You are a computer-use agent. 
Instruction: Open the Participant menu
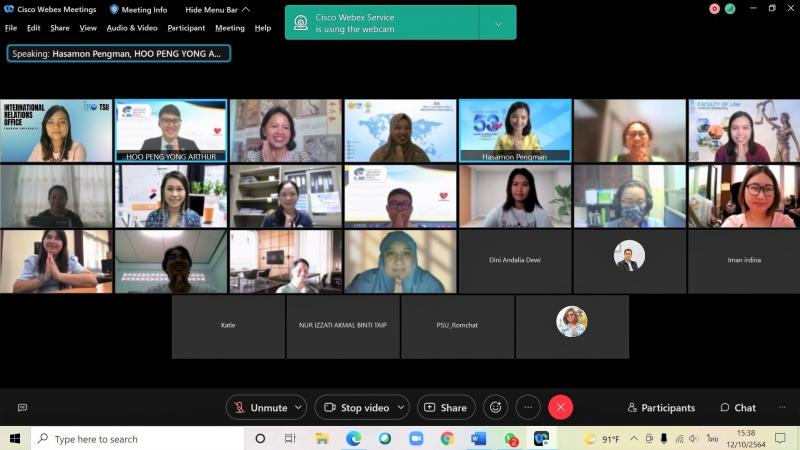click(x=186, y=28)
